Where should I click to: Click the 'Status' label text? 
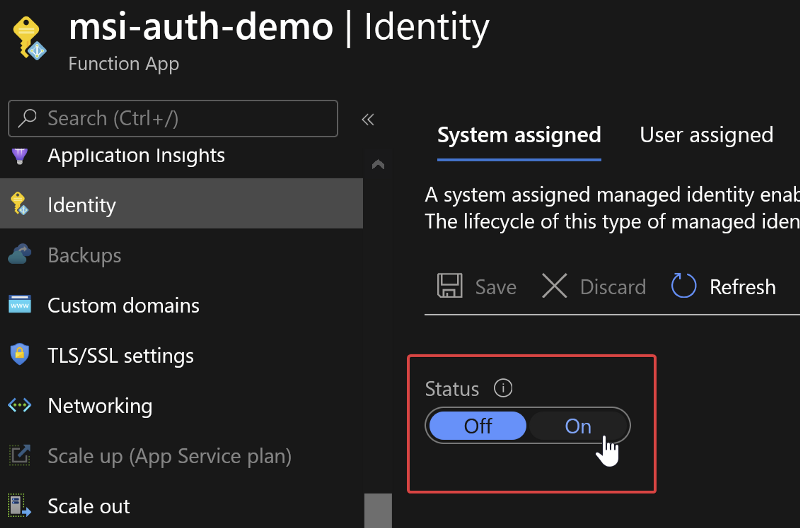452,389
